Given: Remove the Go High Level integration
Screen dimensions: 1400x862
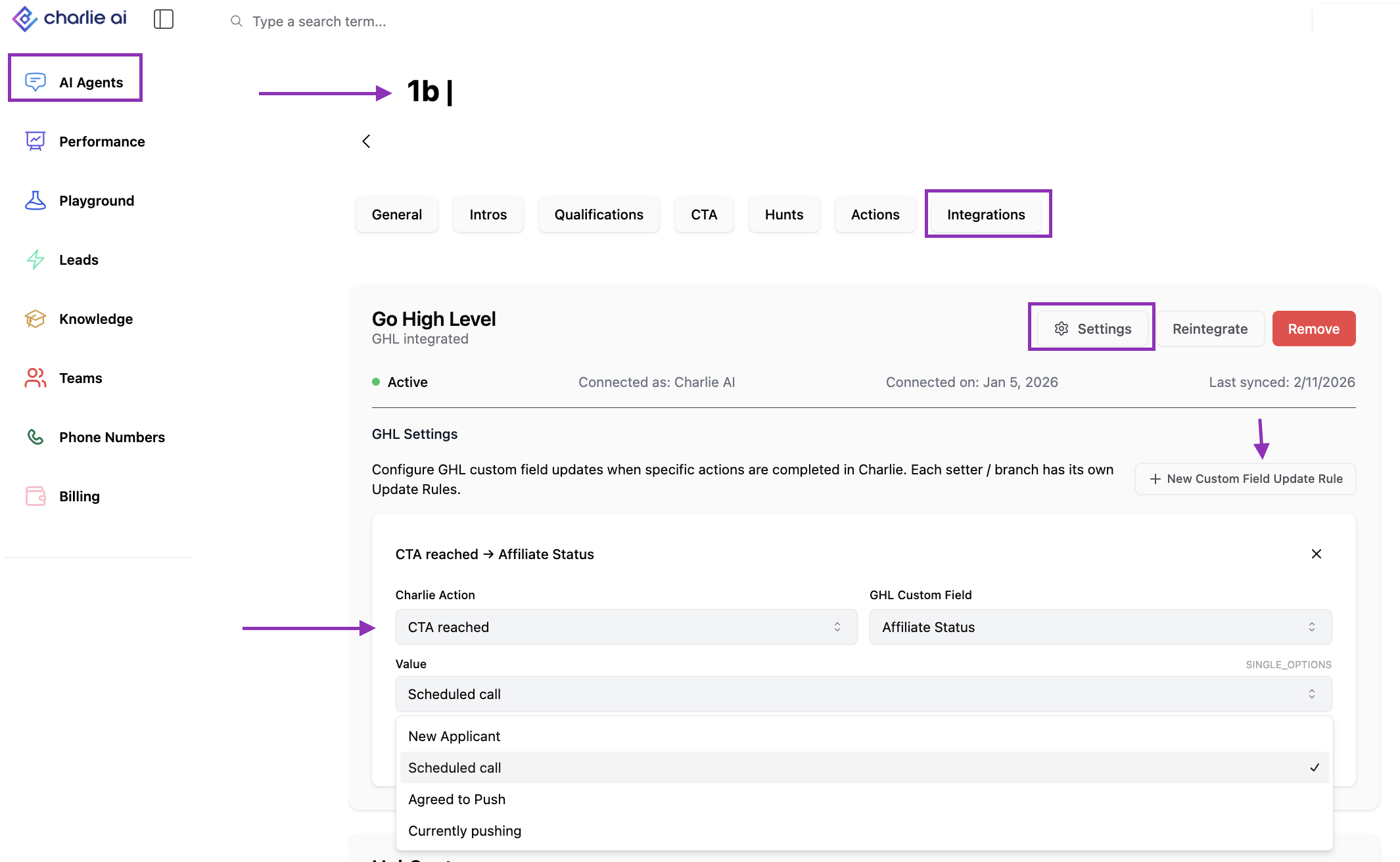Looking at the screenshot, I should [1314, 329].
